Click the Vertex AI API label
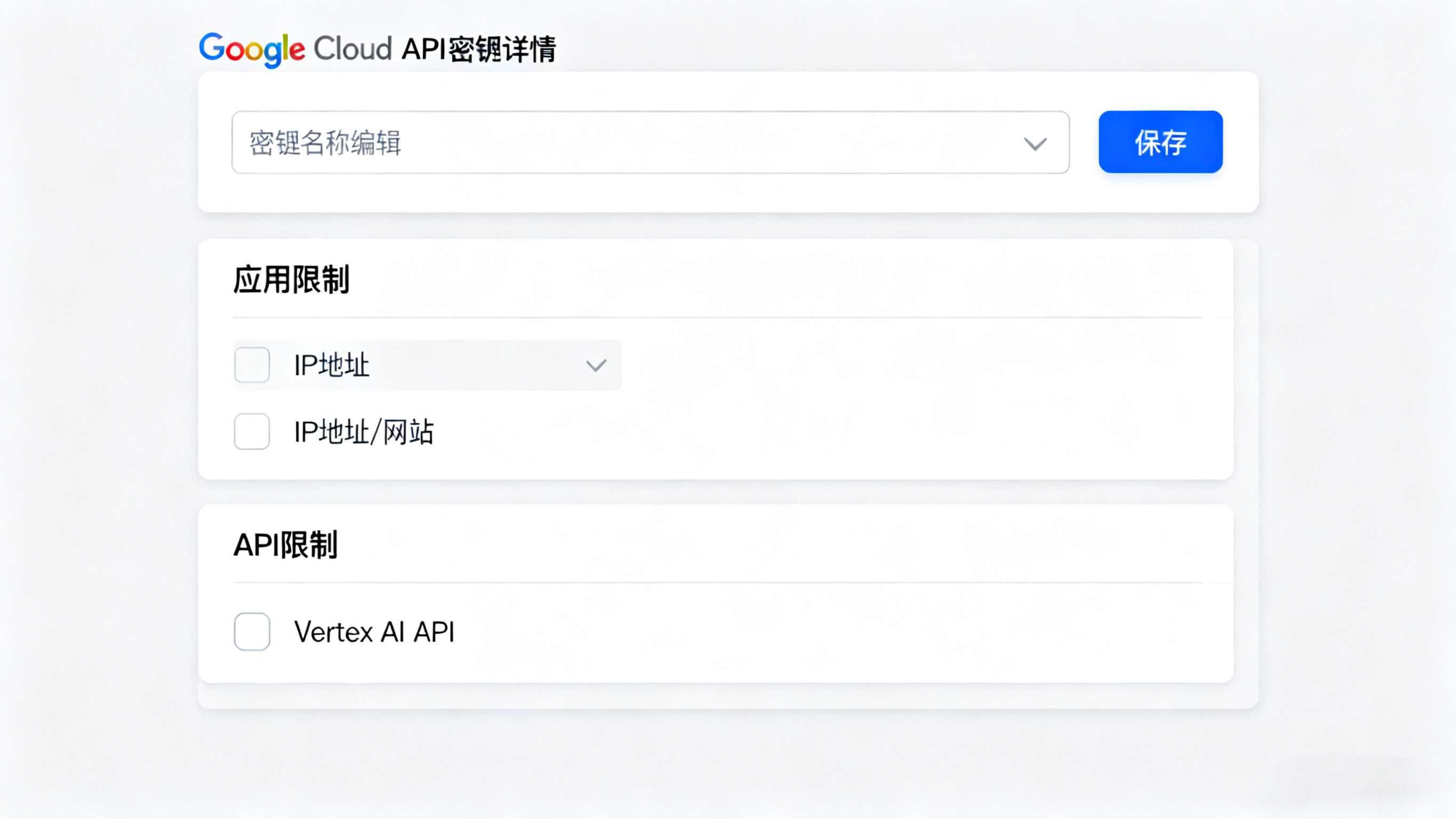The width and height of the screenshot is (1456, 819). coord(374,632)
